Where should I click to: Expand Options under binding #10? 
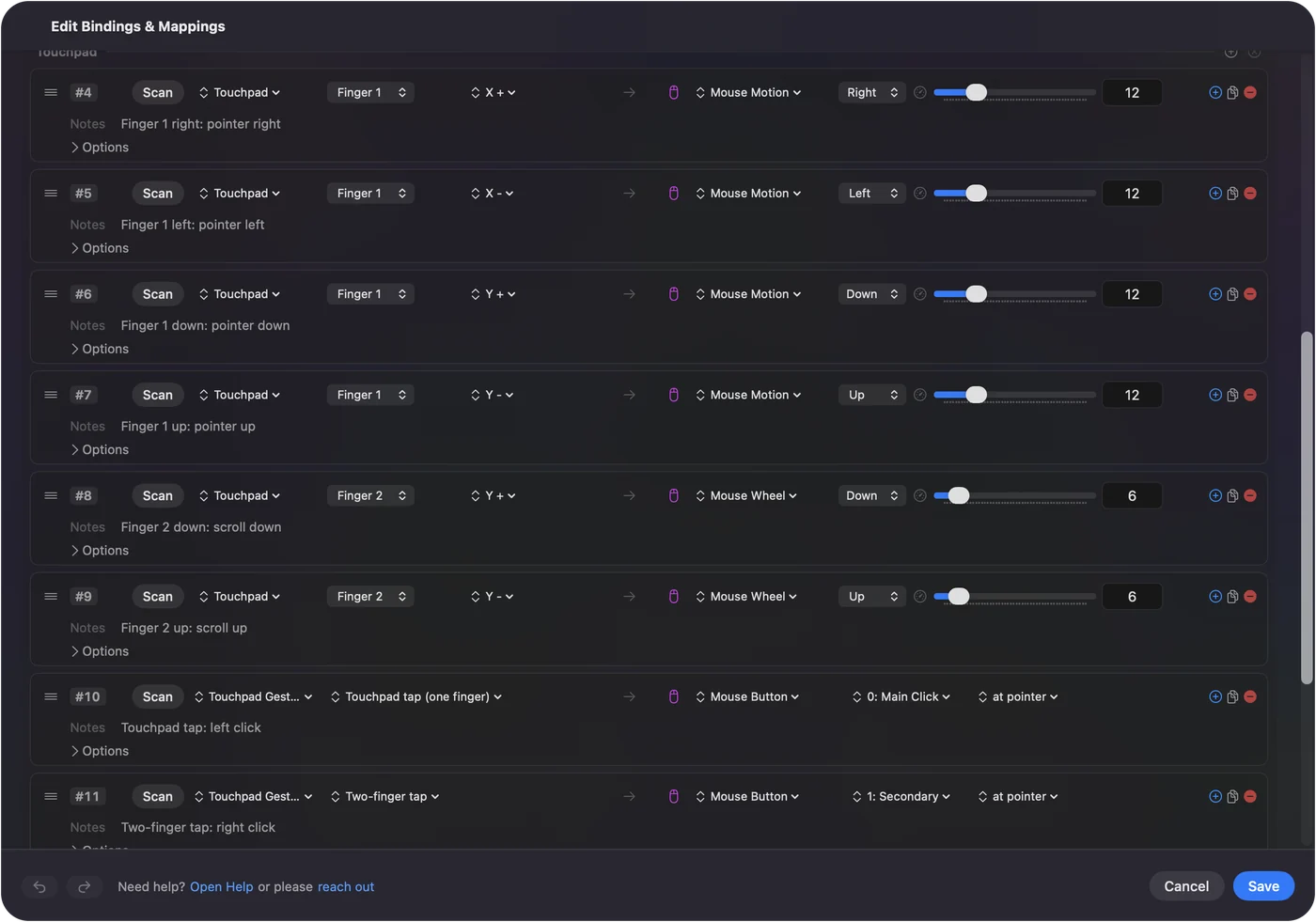pos(100,751)
